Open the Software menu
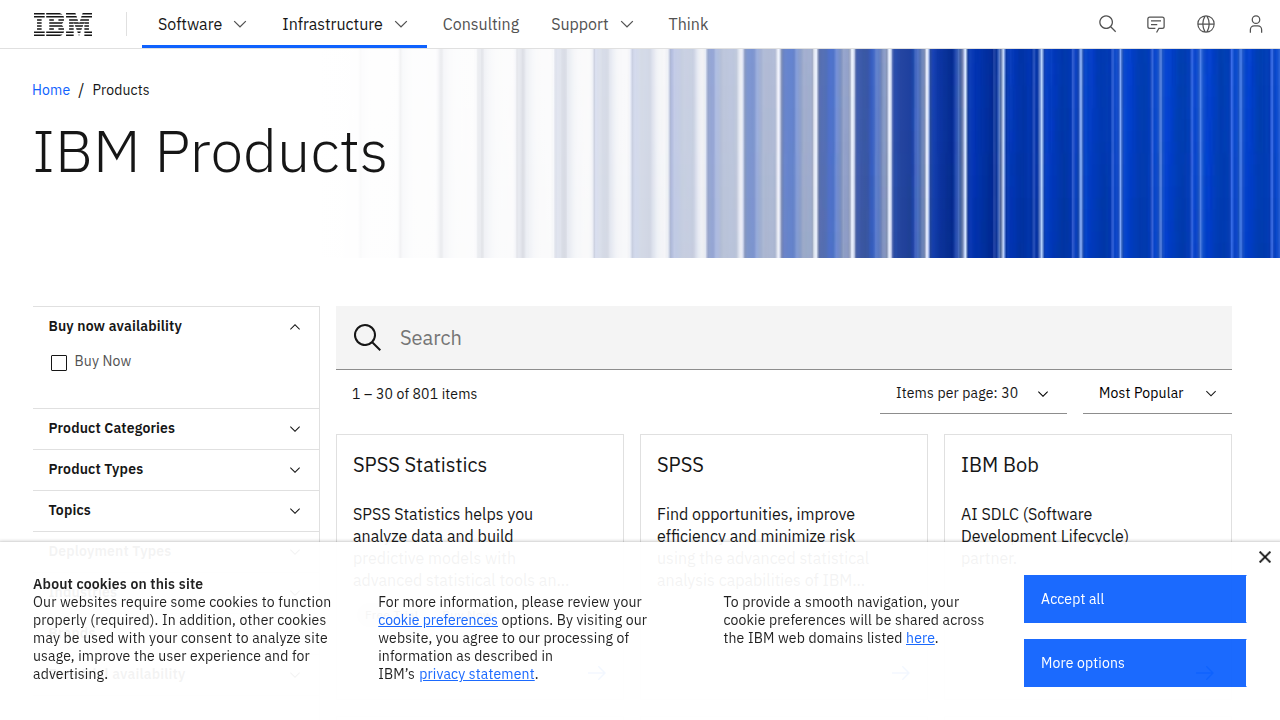This screenshot has width=1280, height=720. 203,24
